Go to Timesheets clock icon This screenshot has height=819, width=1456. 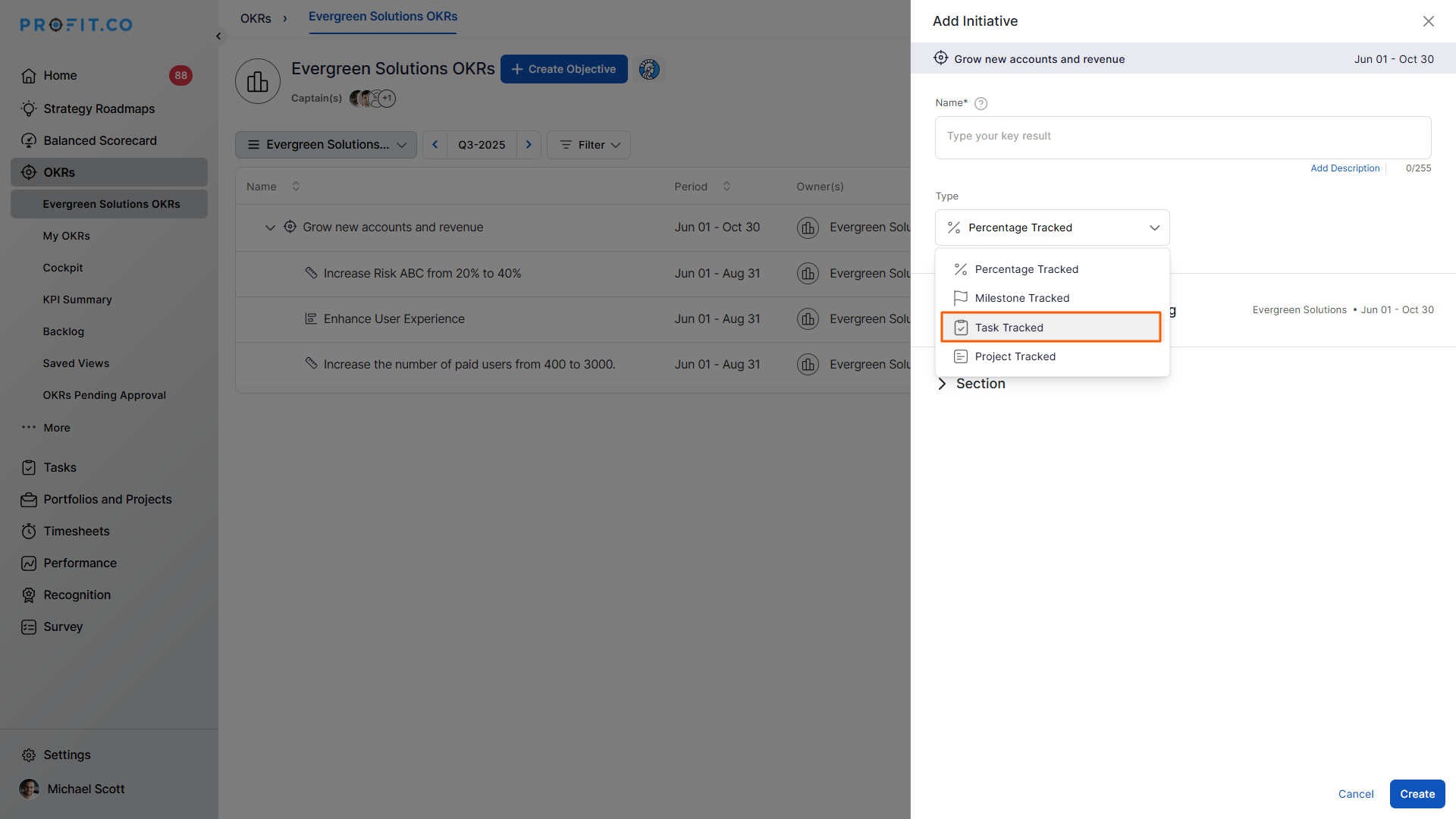pyautogui.click(x=29, y=531)
